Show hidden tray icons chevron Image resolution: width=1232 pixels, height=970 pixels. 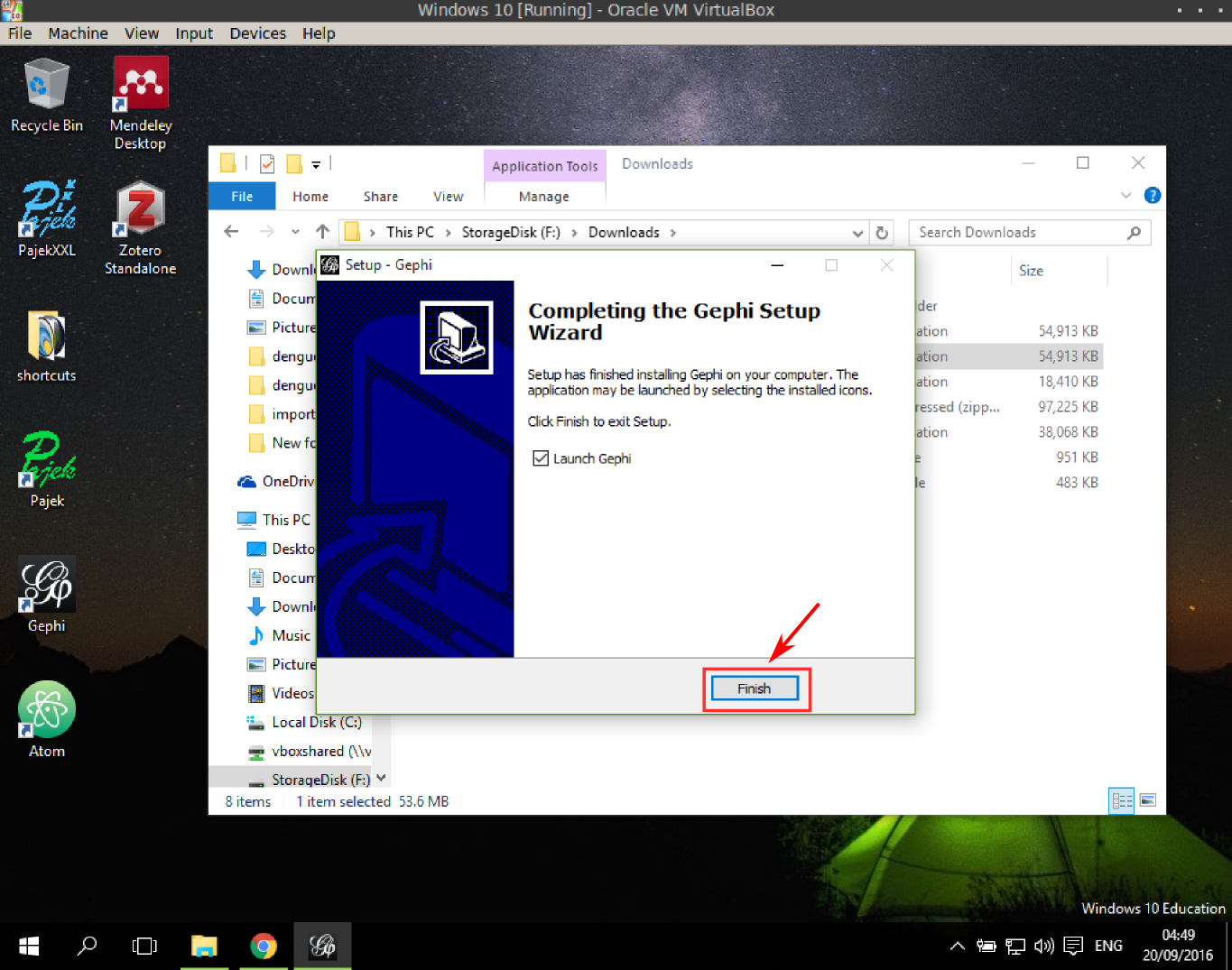click(958, 946)
